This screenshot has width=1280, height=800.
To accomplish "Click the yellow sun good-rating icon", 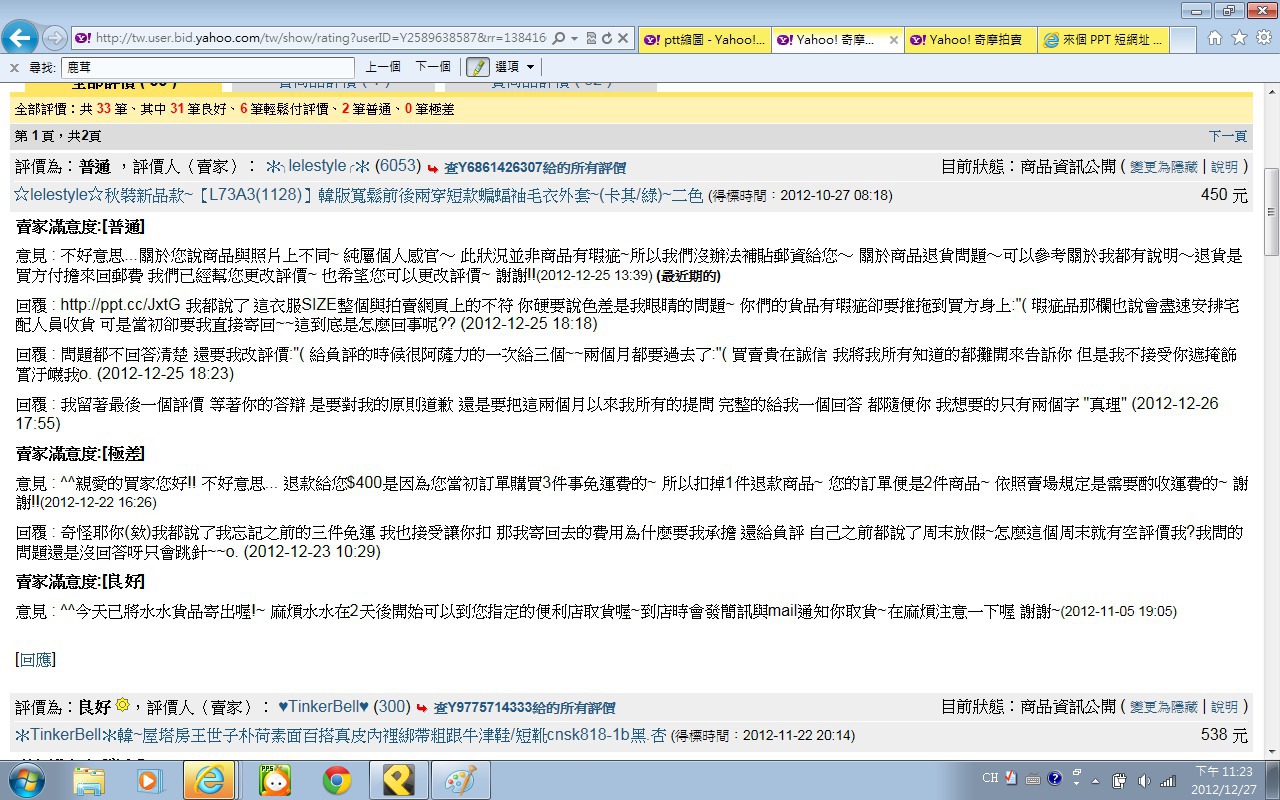I will (122, 705).
